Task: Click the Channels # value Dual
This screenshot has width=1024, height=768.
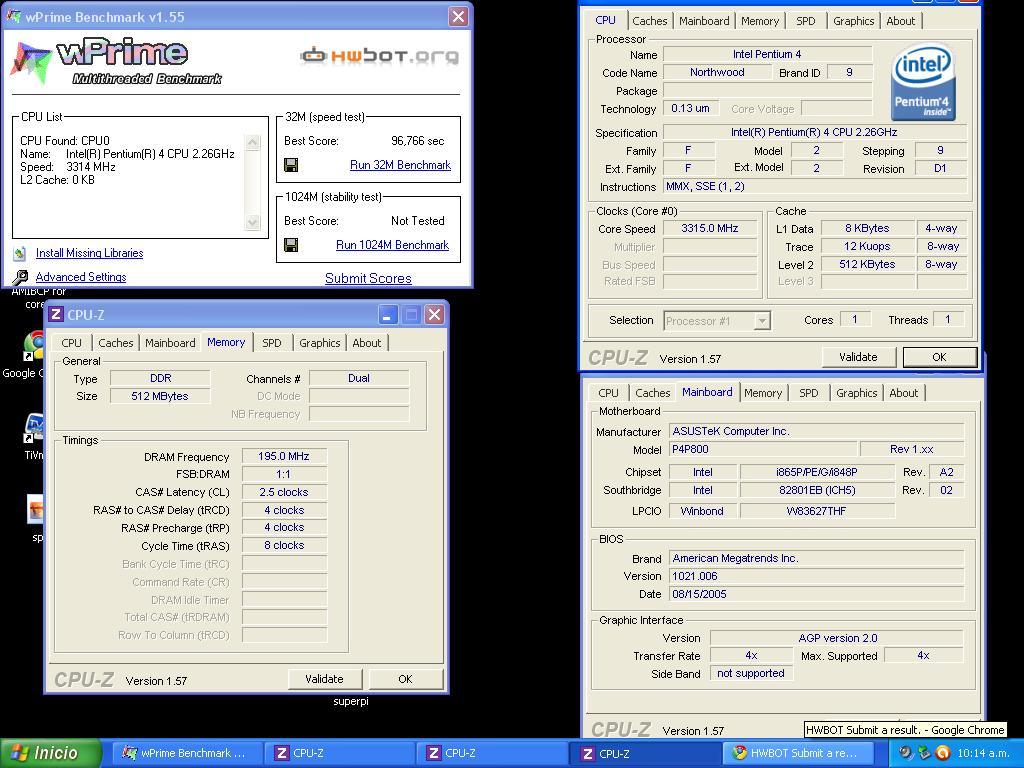Action: click(359, 378)
